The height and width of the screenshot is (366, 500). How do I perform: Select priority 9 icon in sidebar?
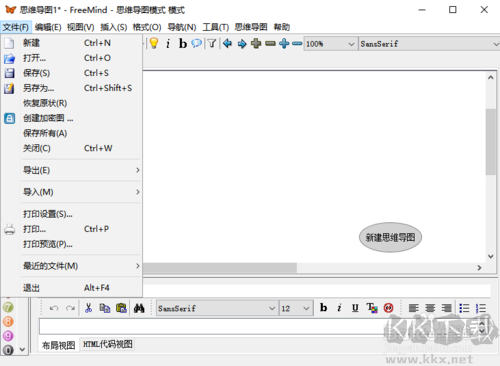[8, 336]
